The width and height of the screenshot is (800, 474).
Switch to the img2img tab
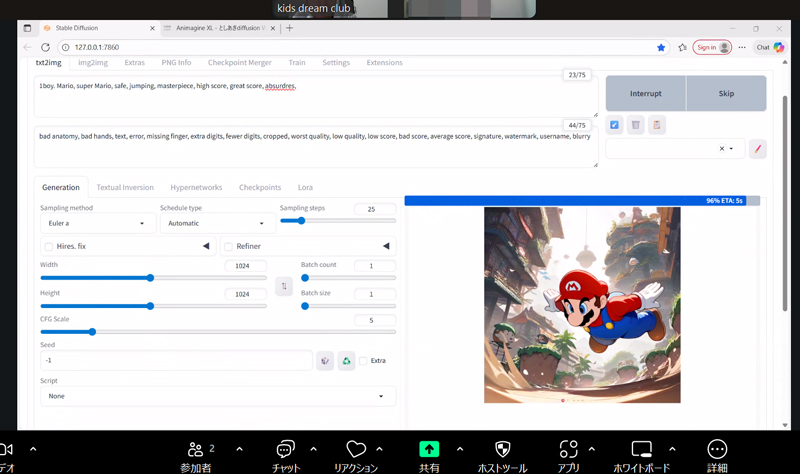(93, 62)
